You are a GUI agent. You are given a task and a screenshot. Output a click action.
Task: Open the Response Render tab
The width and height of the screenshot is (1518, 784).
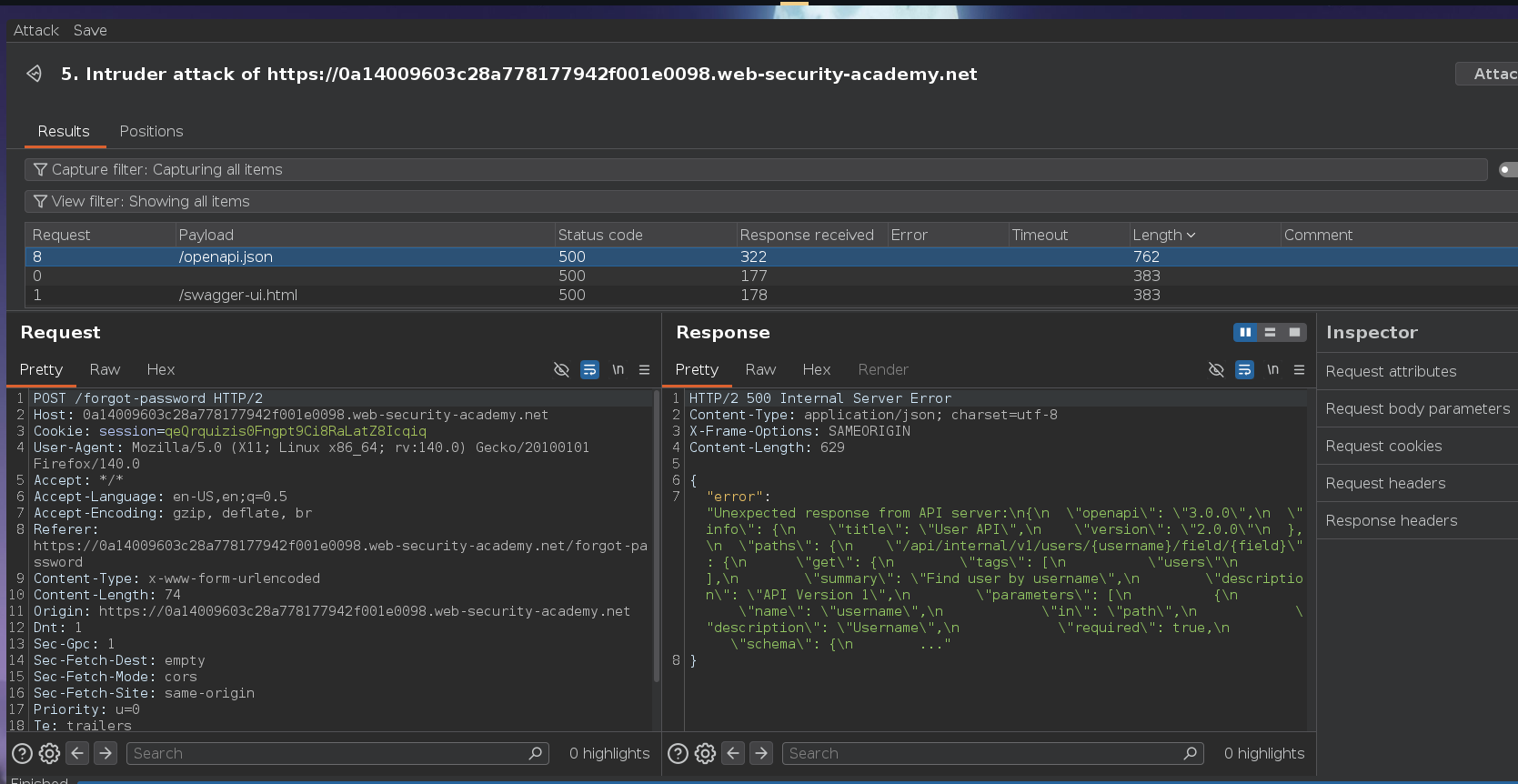click(x=883, y=369)
